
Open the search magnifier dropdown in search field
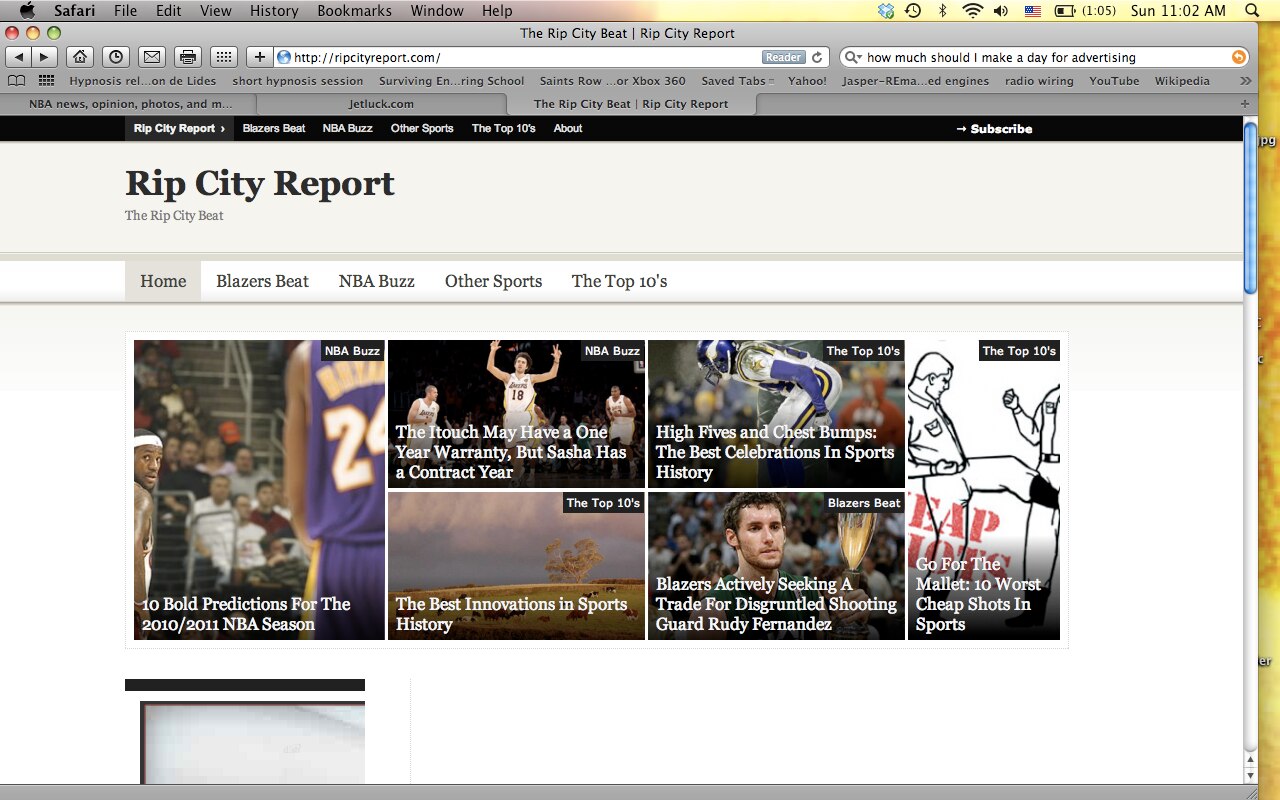[852, 58]
